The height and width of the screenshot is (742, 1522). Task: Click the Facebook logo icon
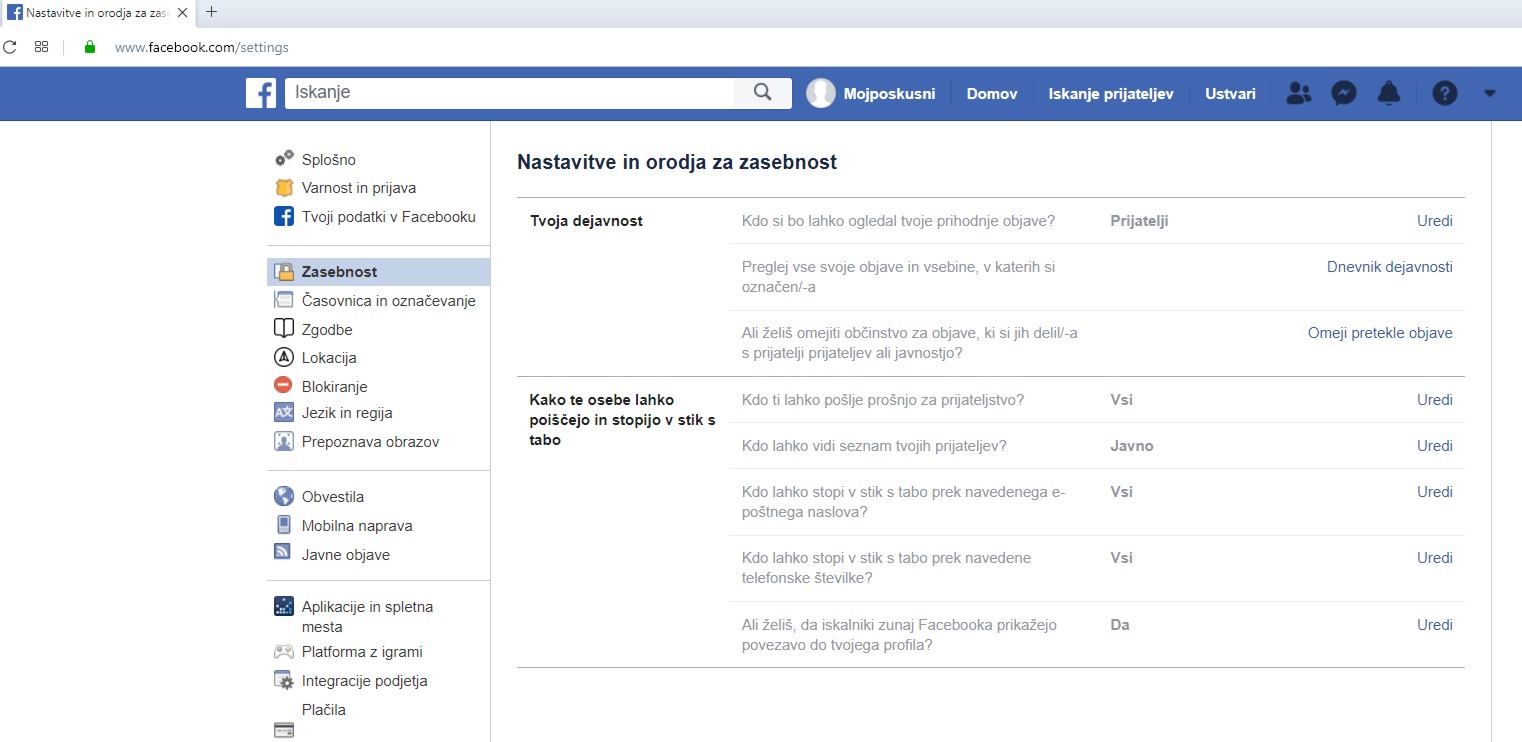[x=261, y=93]
